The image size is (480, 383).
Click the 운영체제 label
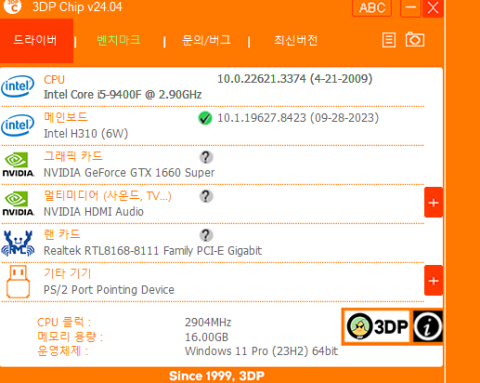(x=62, y=351)
